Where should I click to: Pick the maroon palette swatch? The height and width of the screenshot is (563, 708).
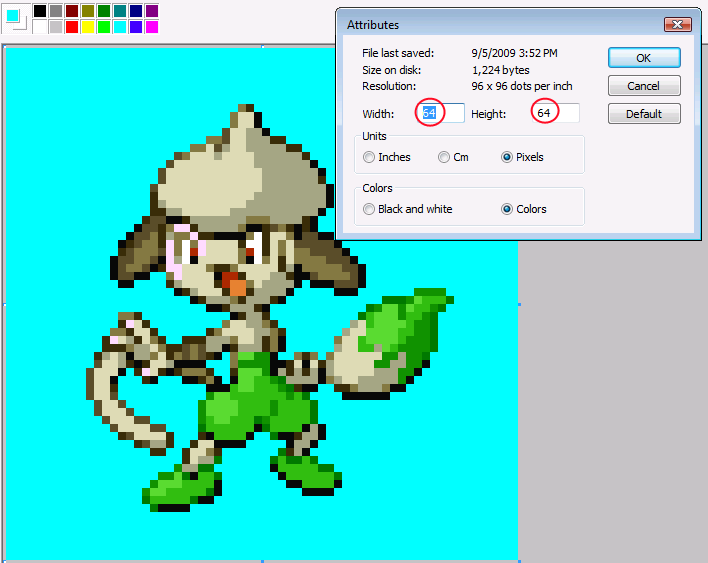click(72, 11)
